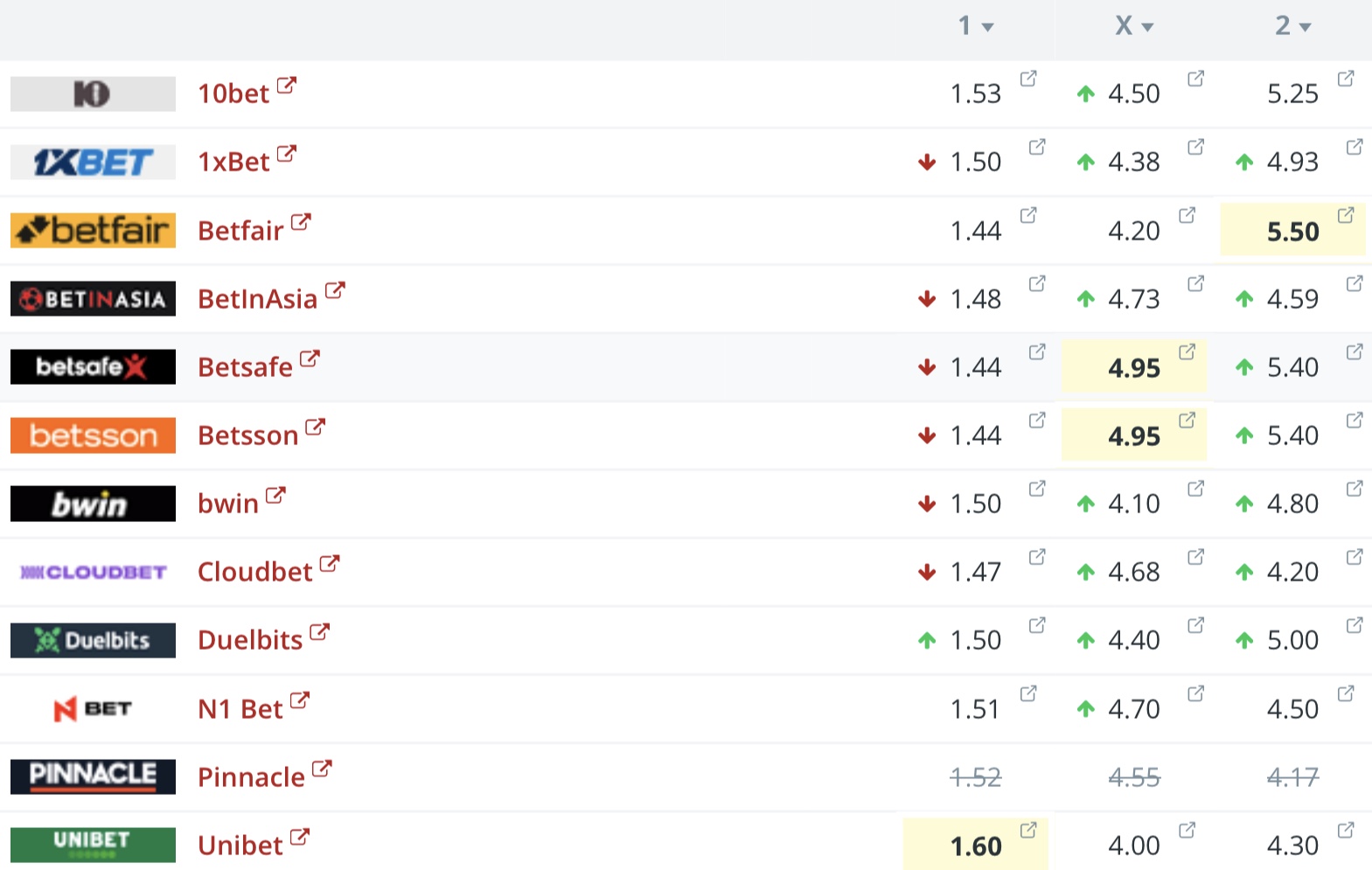Expand the column 2 sort dropdown
This screenshot has height=870, width=1372.
[x=1306, y=27]
